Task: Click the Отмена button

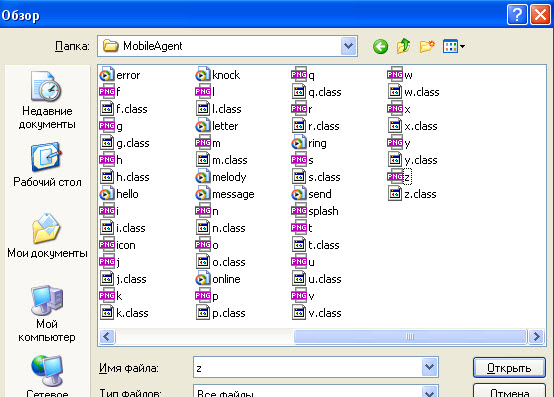Action: 509,391
